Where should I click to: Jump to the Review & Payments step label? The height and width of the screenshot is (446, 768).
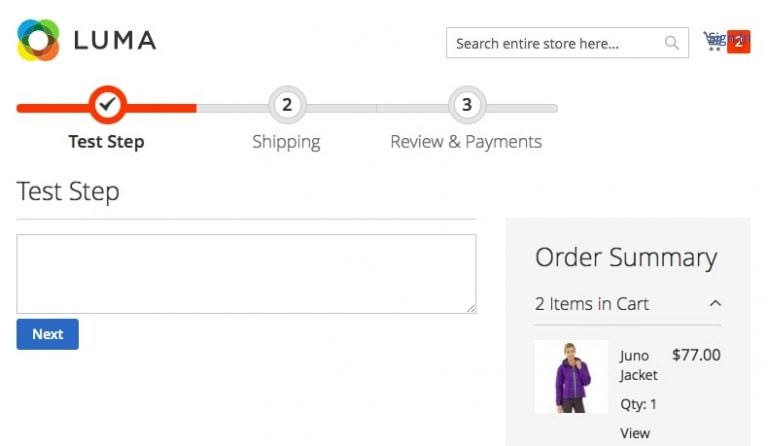[466, 142]
